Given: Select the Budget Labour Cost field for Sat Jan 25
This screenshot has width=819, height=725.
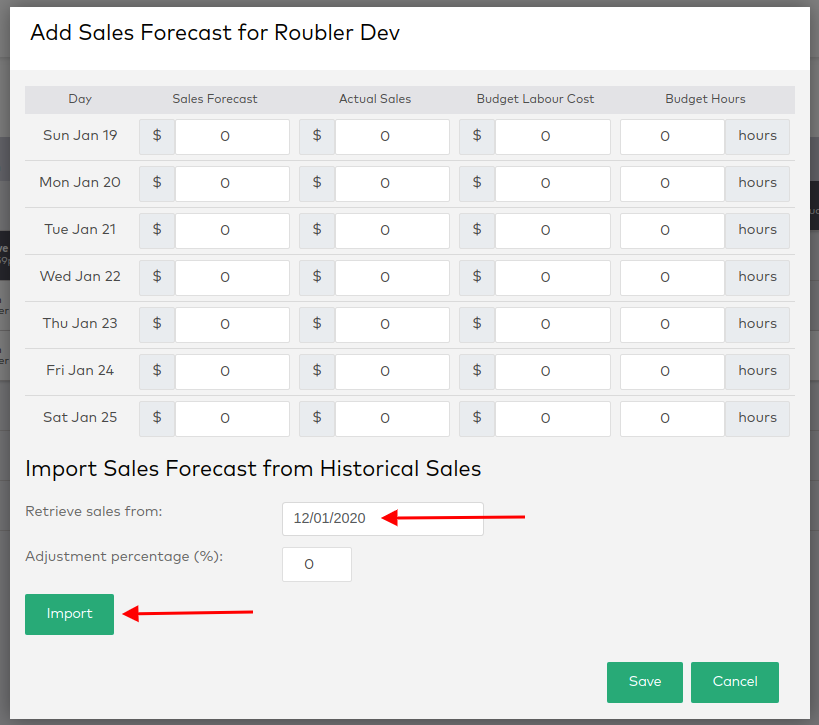Looking at the screenshot, I should (x=552, y=418).
